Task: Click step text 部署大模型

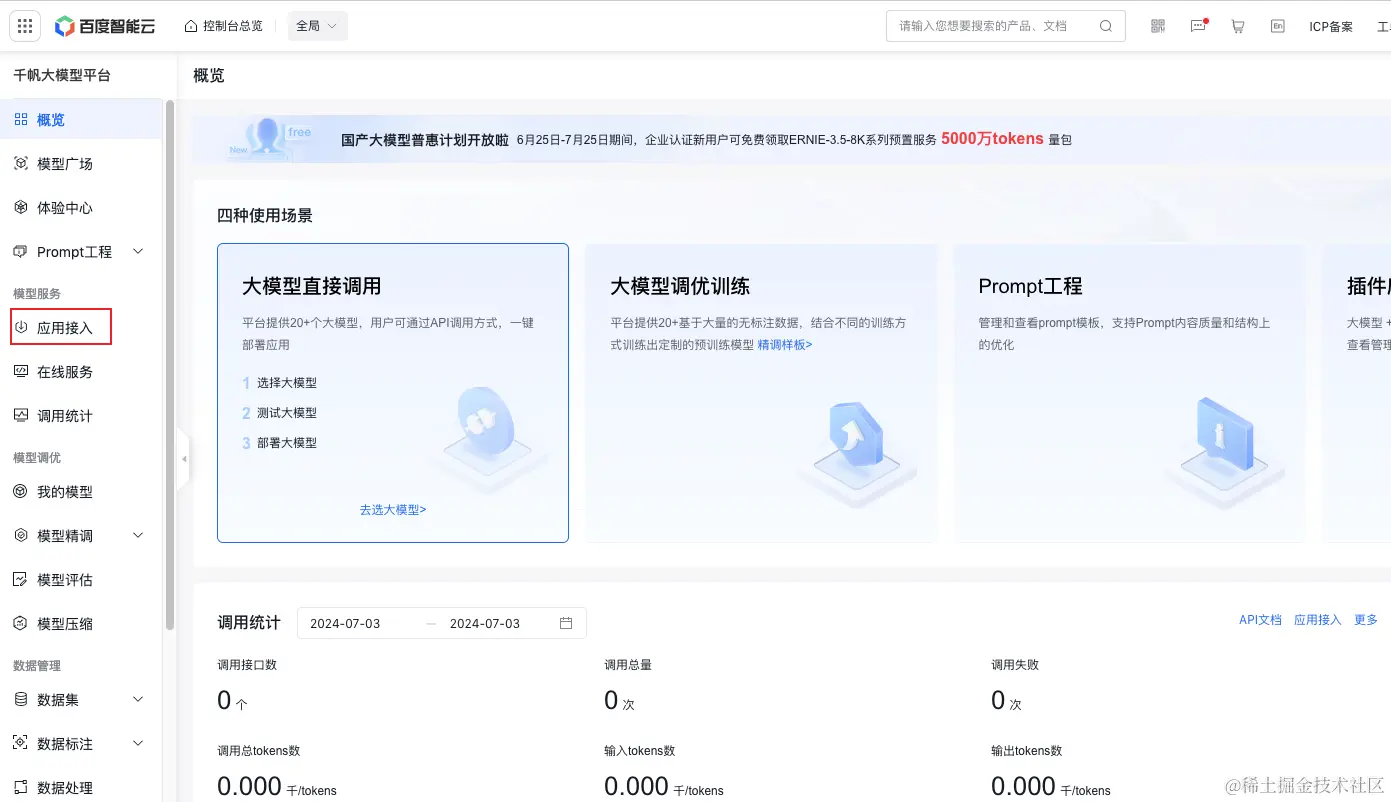Action: (287, 442)
